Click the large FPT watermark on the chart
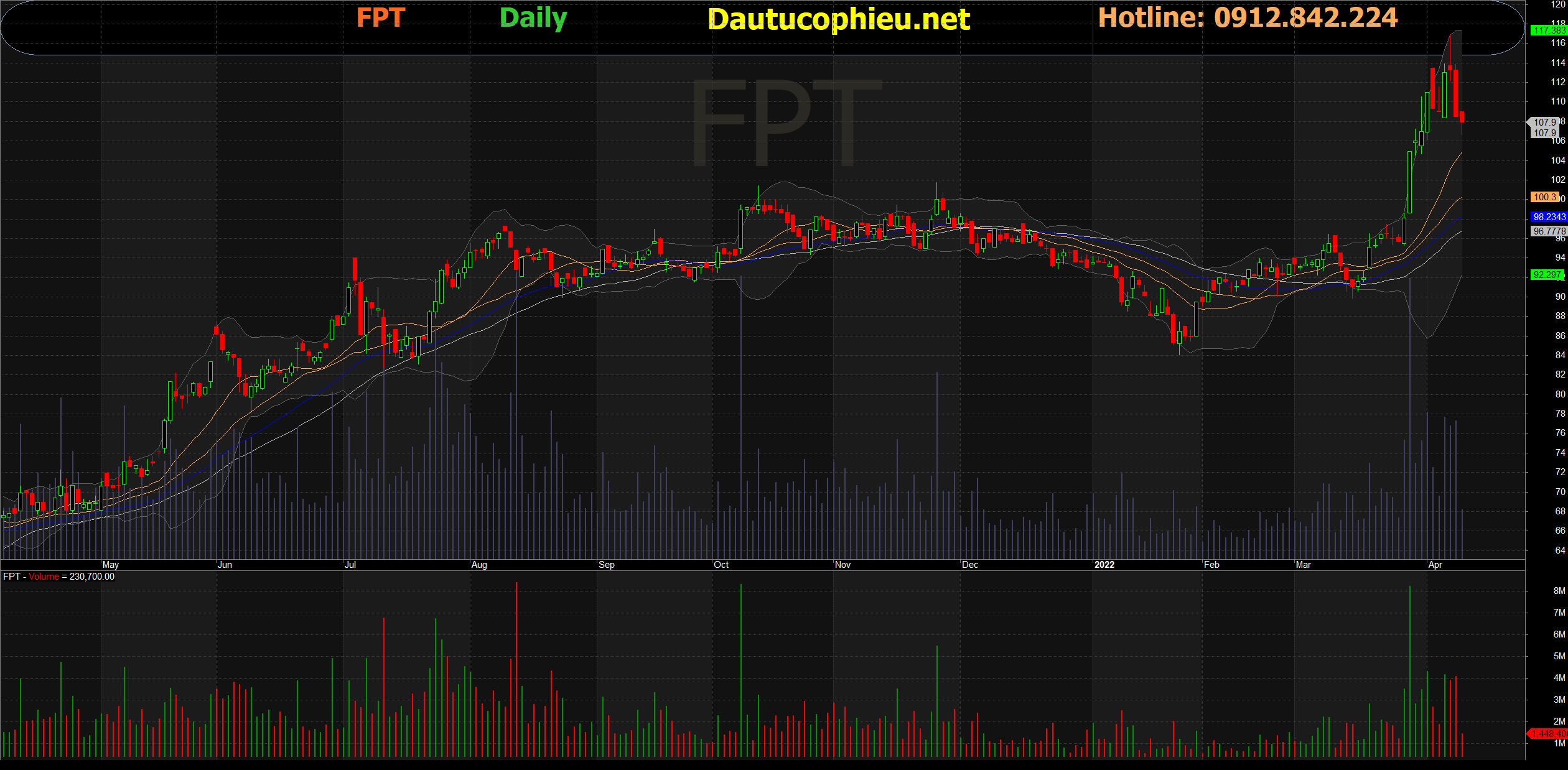 tap(785, 123)
